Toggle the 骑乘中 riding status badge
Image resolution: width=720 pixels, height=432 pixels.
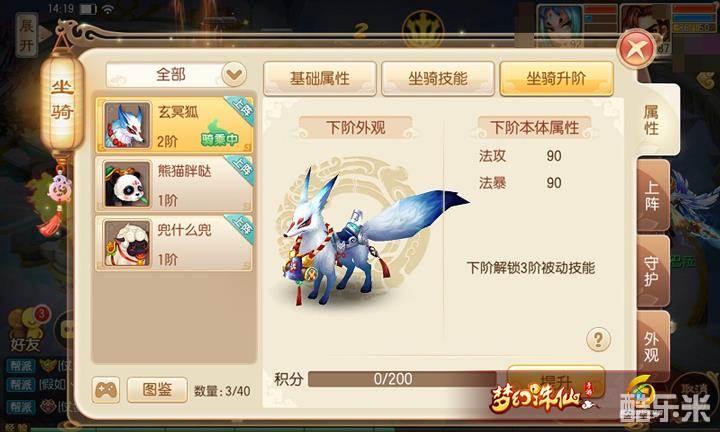click(219, 137)
